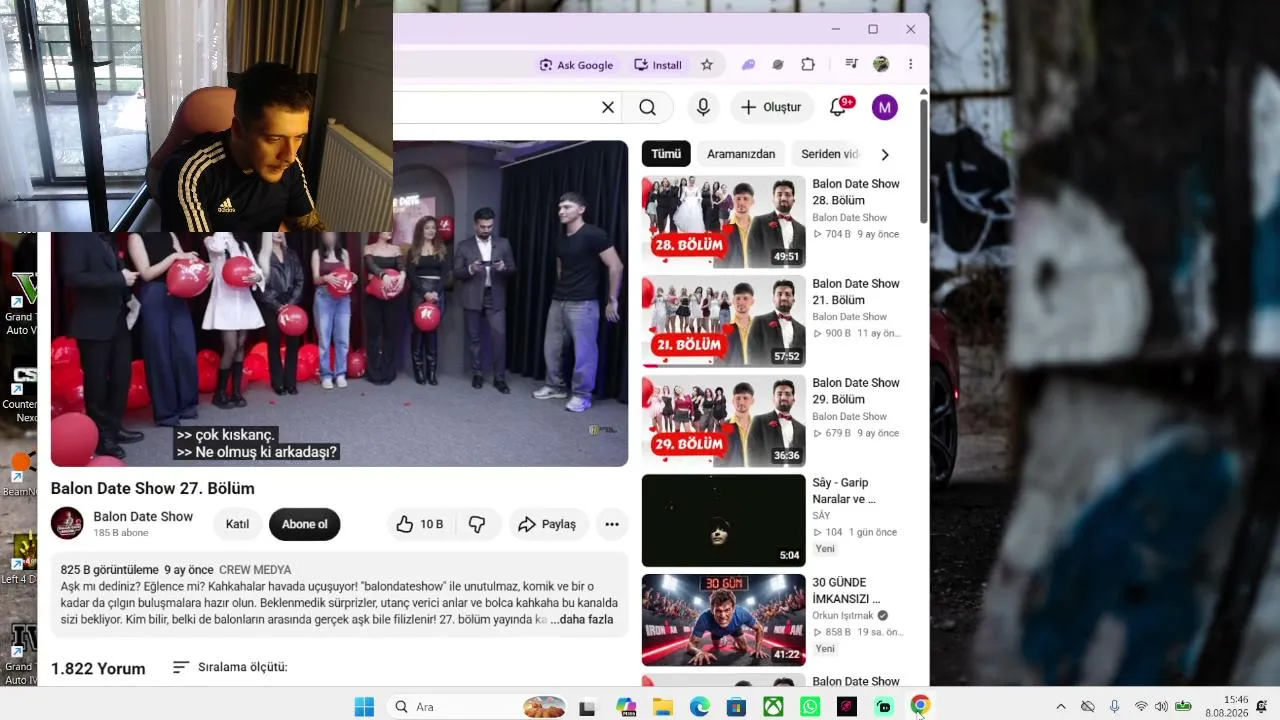
Task: Click the Katıl join button
Action: [x=237, y=524]
